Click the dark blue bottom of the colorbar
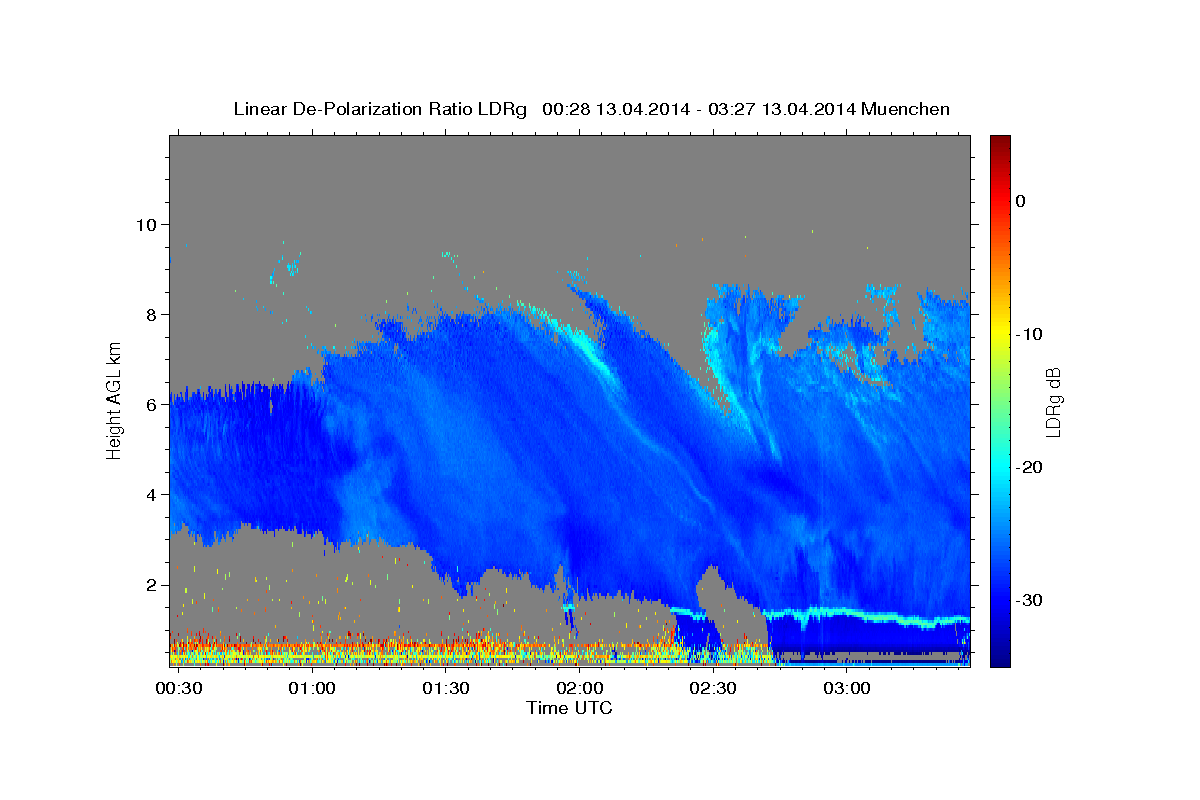1200x800 pixels. click(1000, 658)
